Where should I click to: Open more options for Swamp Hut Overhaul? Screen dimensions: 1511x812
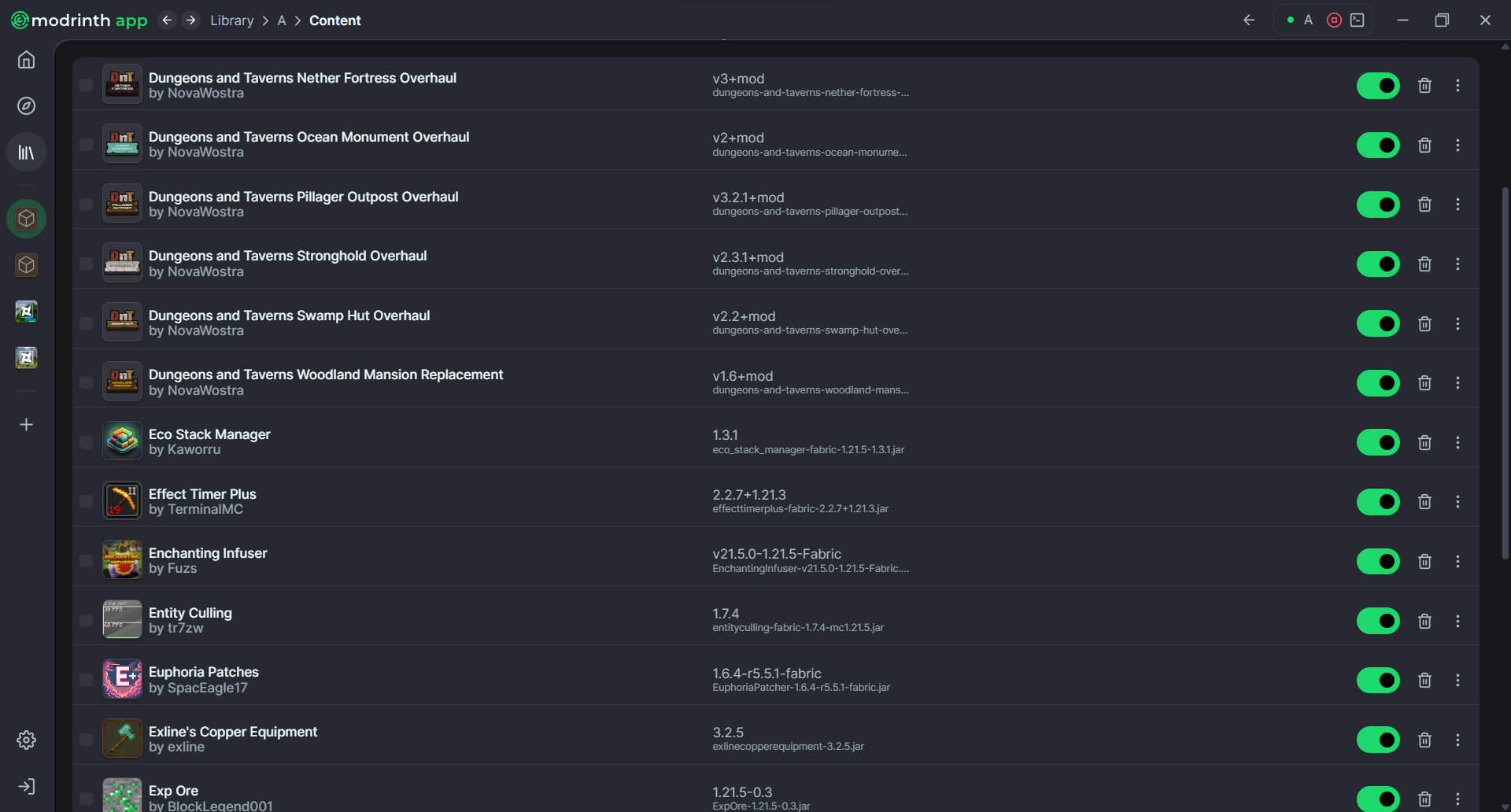[x=1457, y=324]
